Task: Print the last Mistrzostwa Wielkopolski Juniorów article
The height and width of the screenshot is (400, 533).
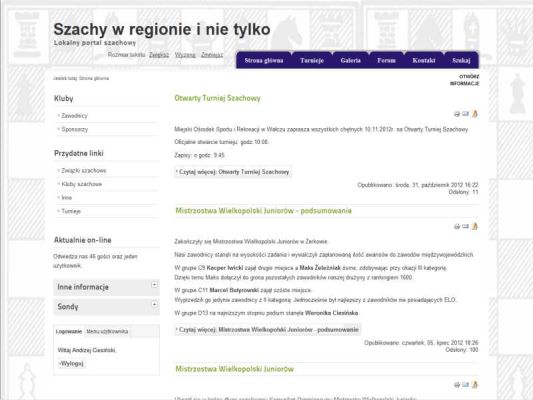Action: [457, 385]
